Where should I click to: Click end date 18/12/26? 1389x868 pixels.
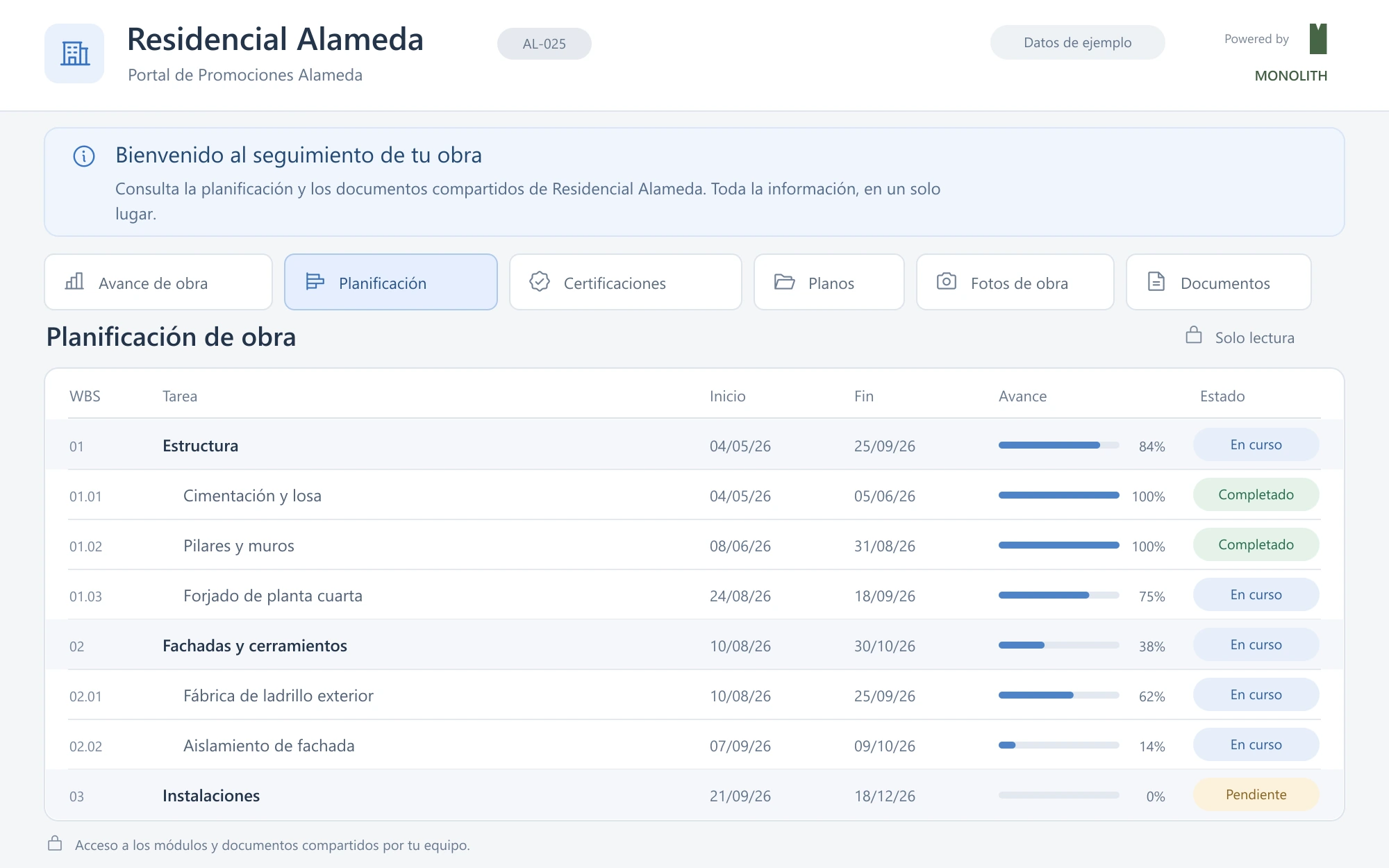pyautogui.click(x=885, y=796)
